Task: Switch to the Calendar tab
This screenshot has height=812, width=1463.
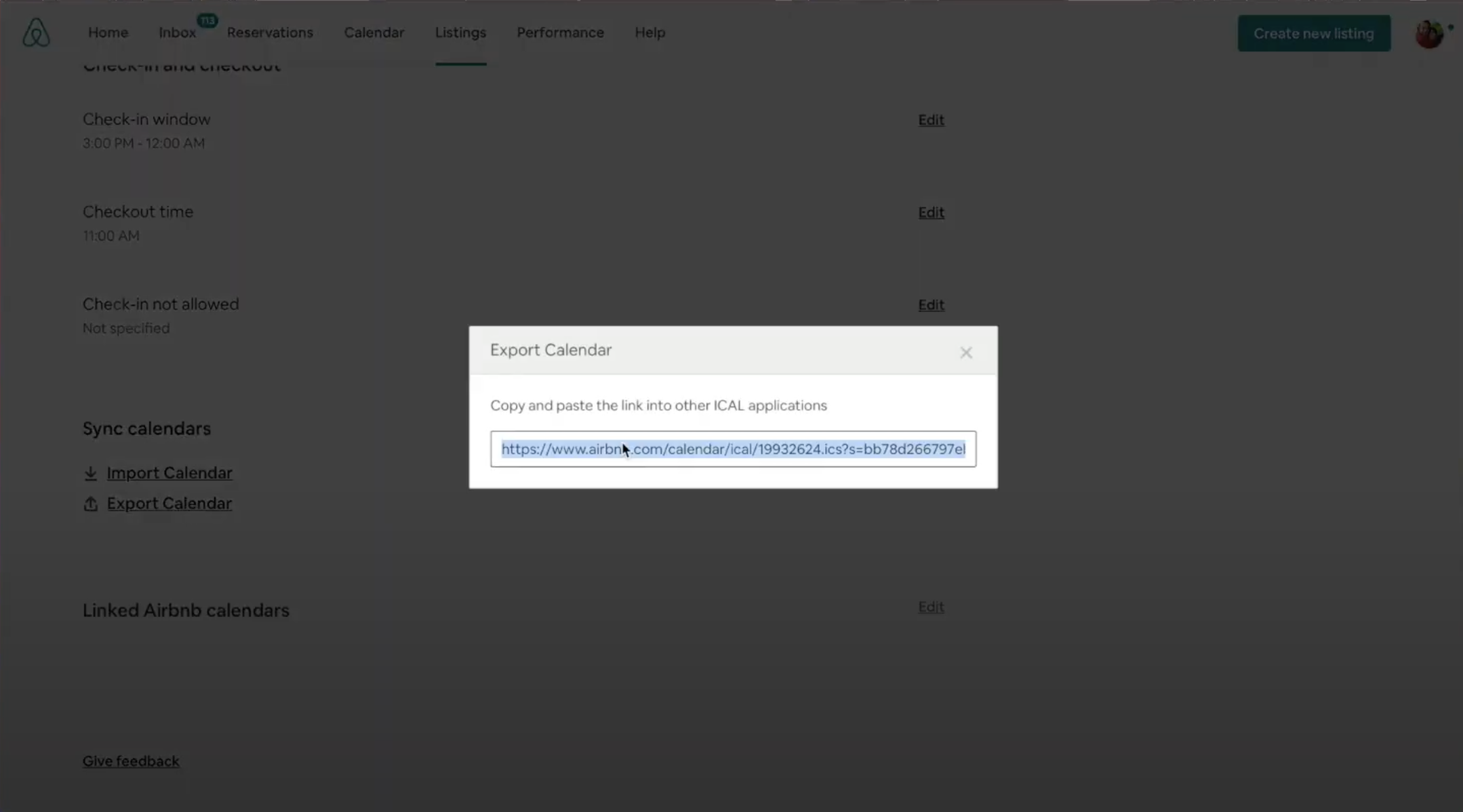Action: tap(374, 33)
